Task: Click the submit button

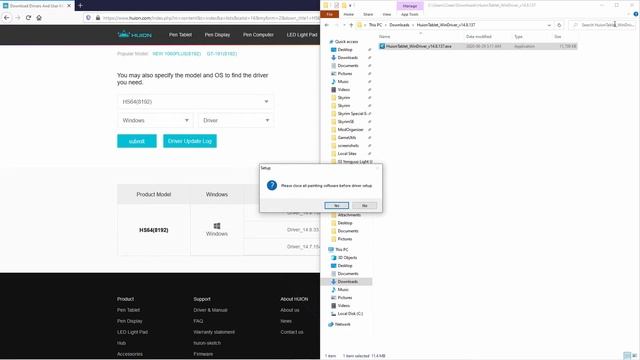Action: [x=137, y=141]
